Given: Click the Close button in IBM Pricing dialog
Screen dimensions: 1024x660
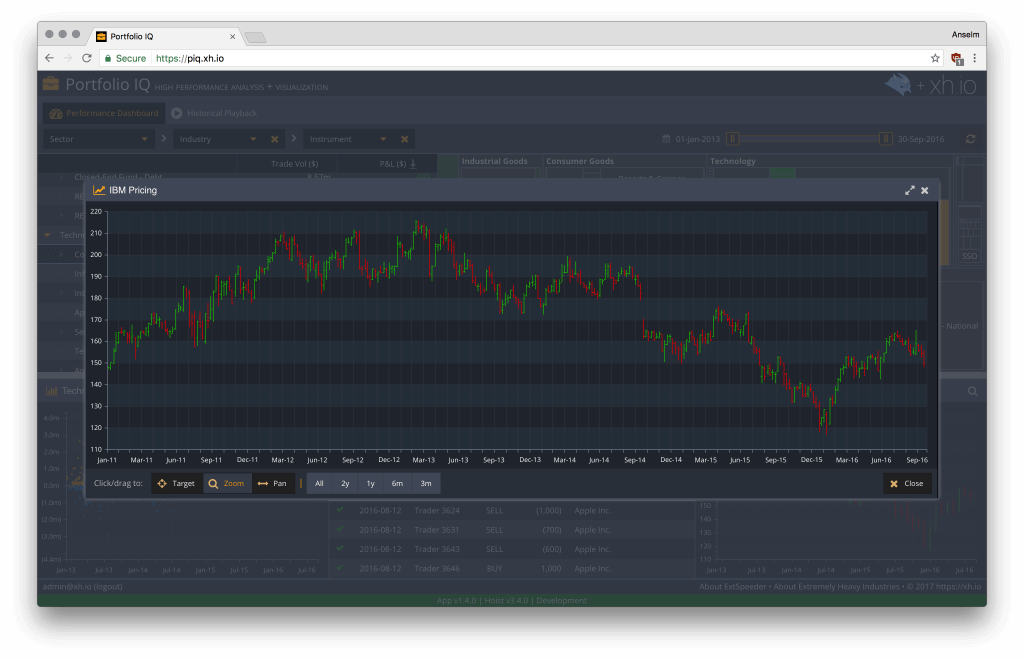Looking at the screenshot, I should click(x=907, y=484).
